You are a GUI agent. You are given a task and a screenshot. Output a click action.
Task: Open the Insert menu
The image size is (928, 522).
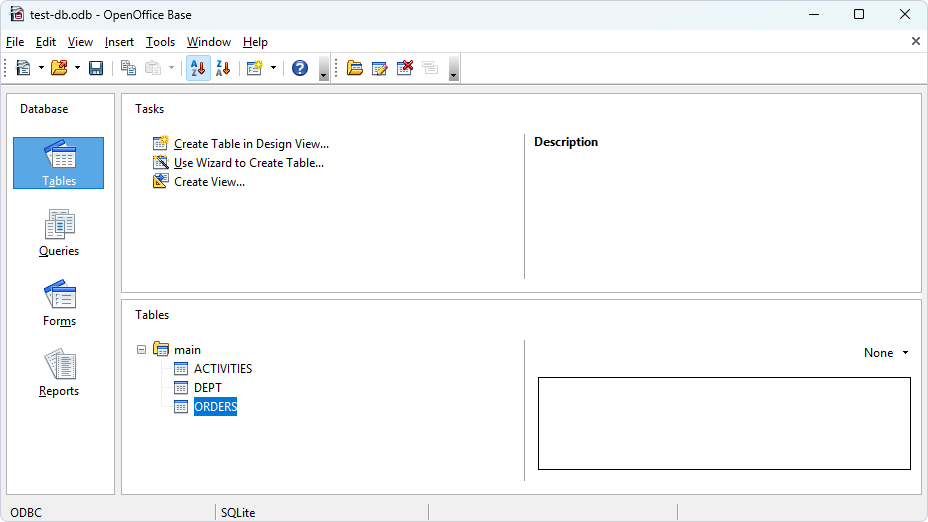(x=119, y=42)
